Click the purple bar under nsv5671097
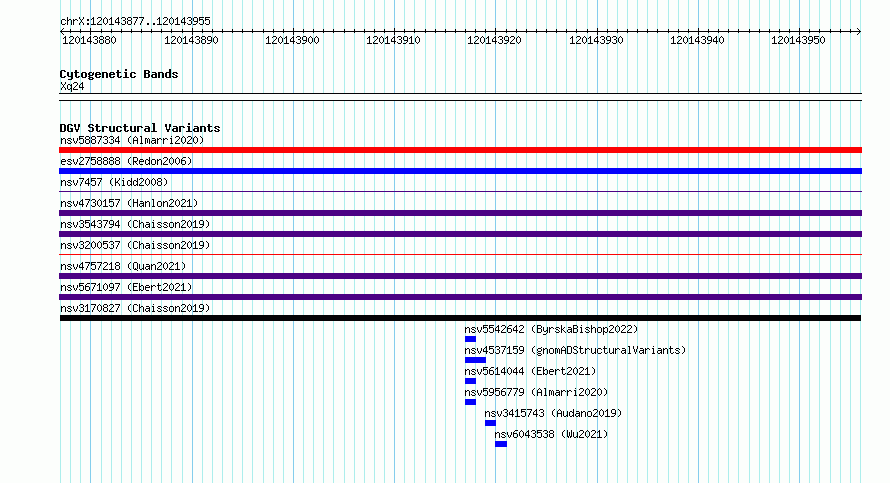890x483 pixels. click(460, 297)
